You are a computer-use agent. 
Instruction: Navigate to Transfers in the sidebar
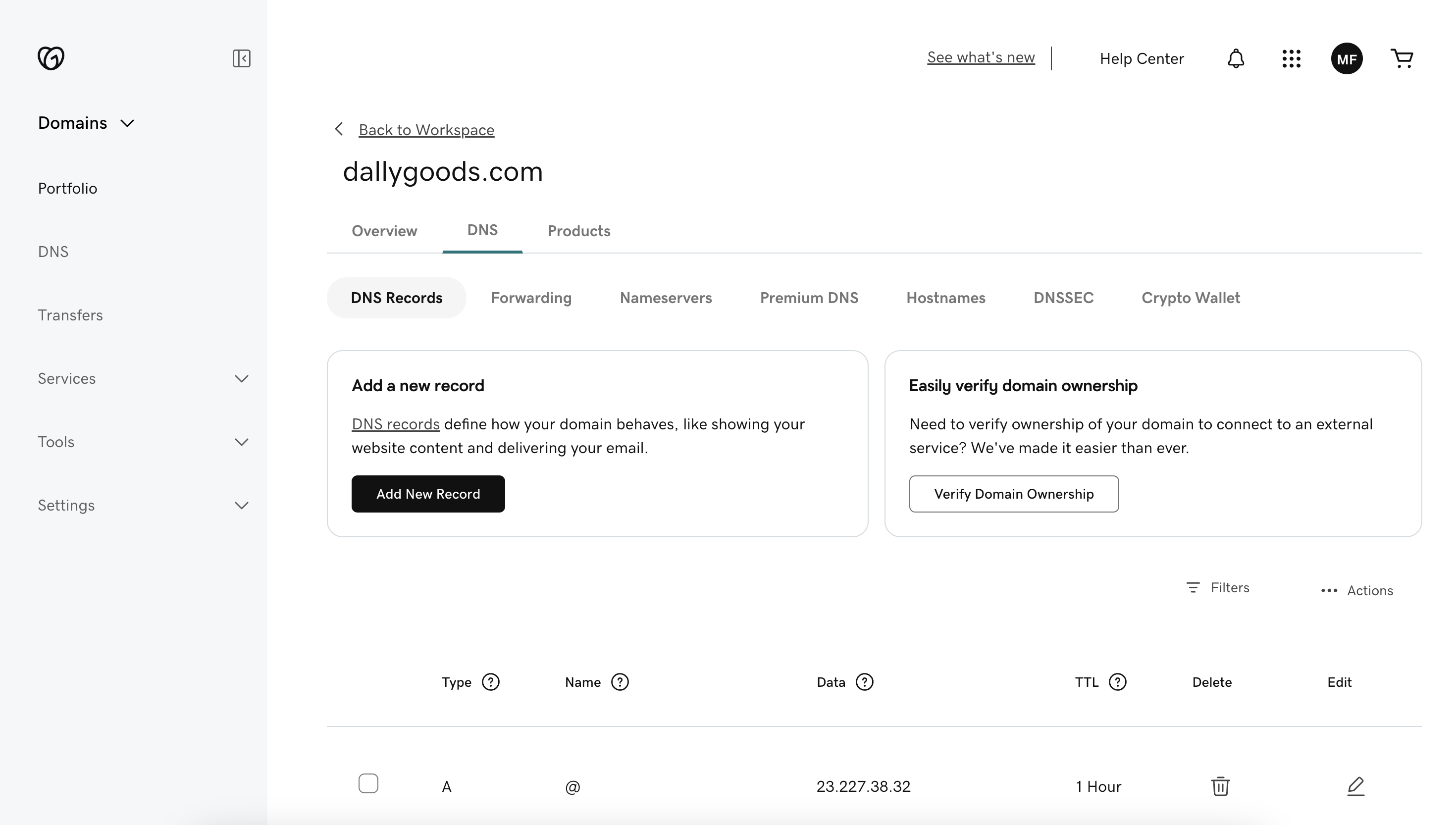click(x=70, y=315)
